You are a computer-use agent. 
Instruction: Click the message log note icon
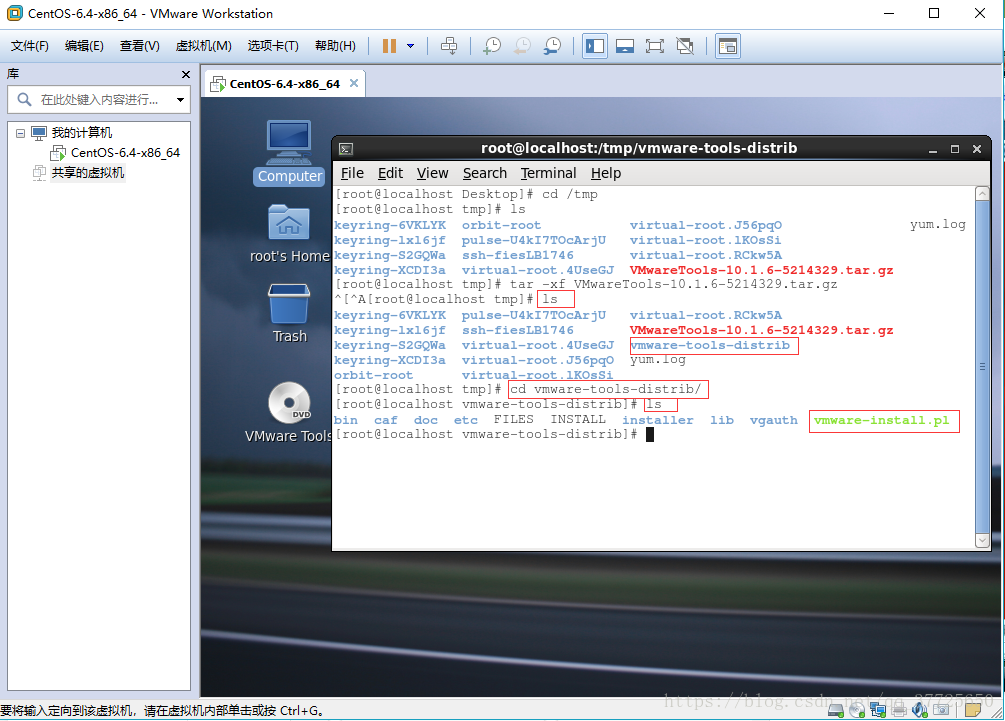(972, 710)
